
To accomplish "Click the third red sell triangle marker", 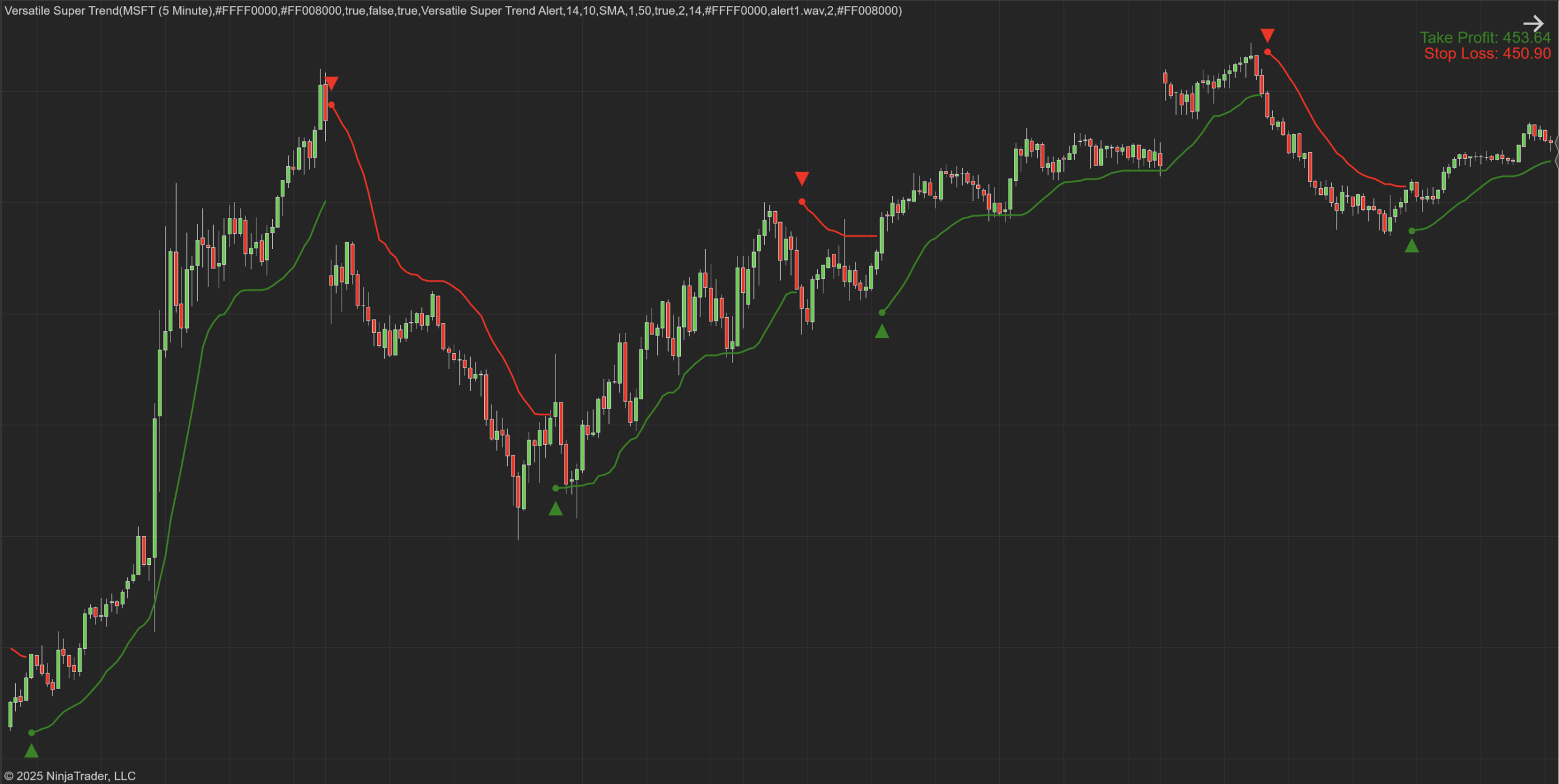I will [1267, 35].
